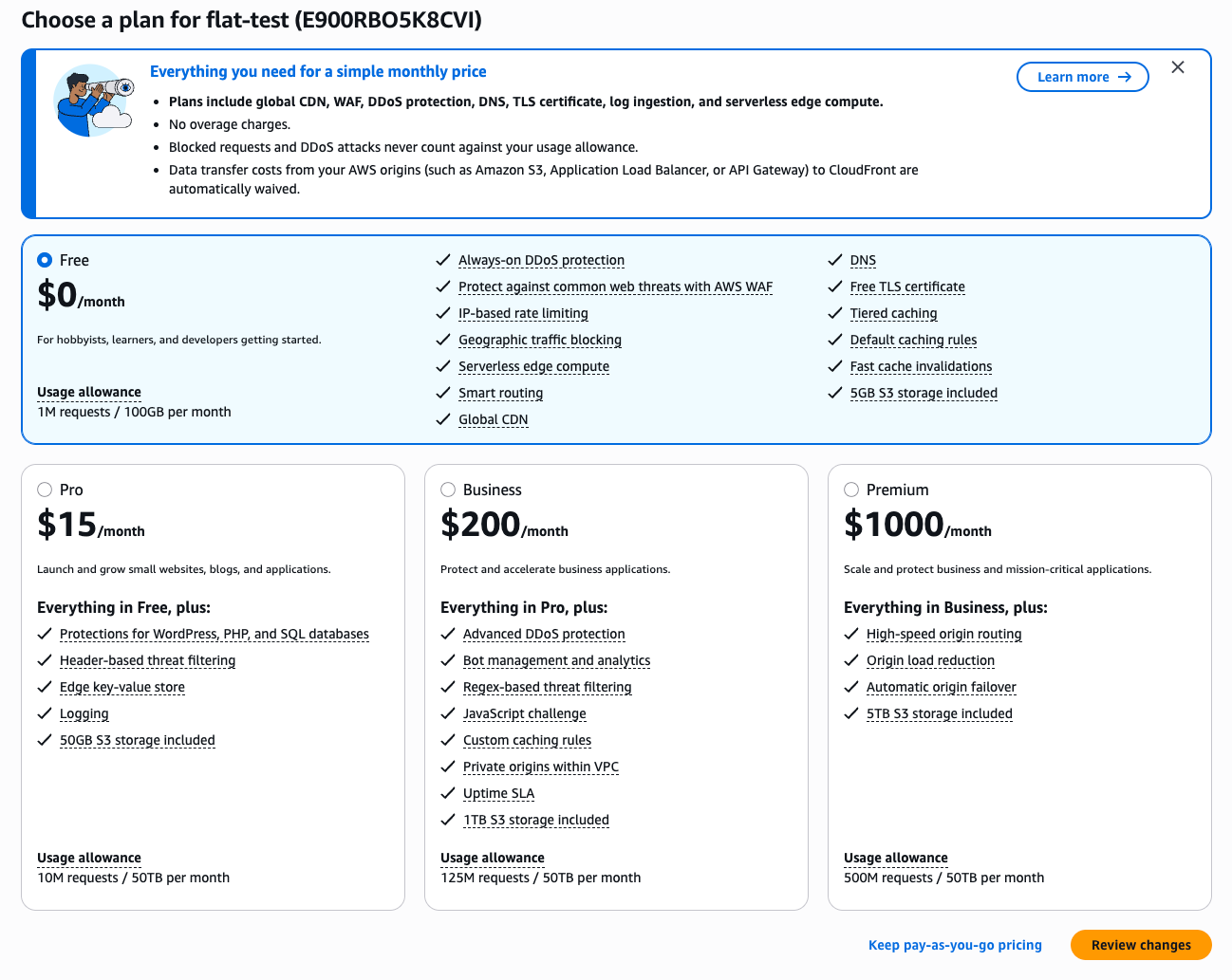
Task: Click Free TLS certificate feature term
Action: [907, 287]
